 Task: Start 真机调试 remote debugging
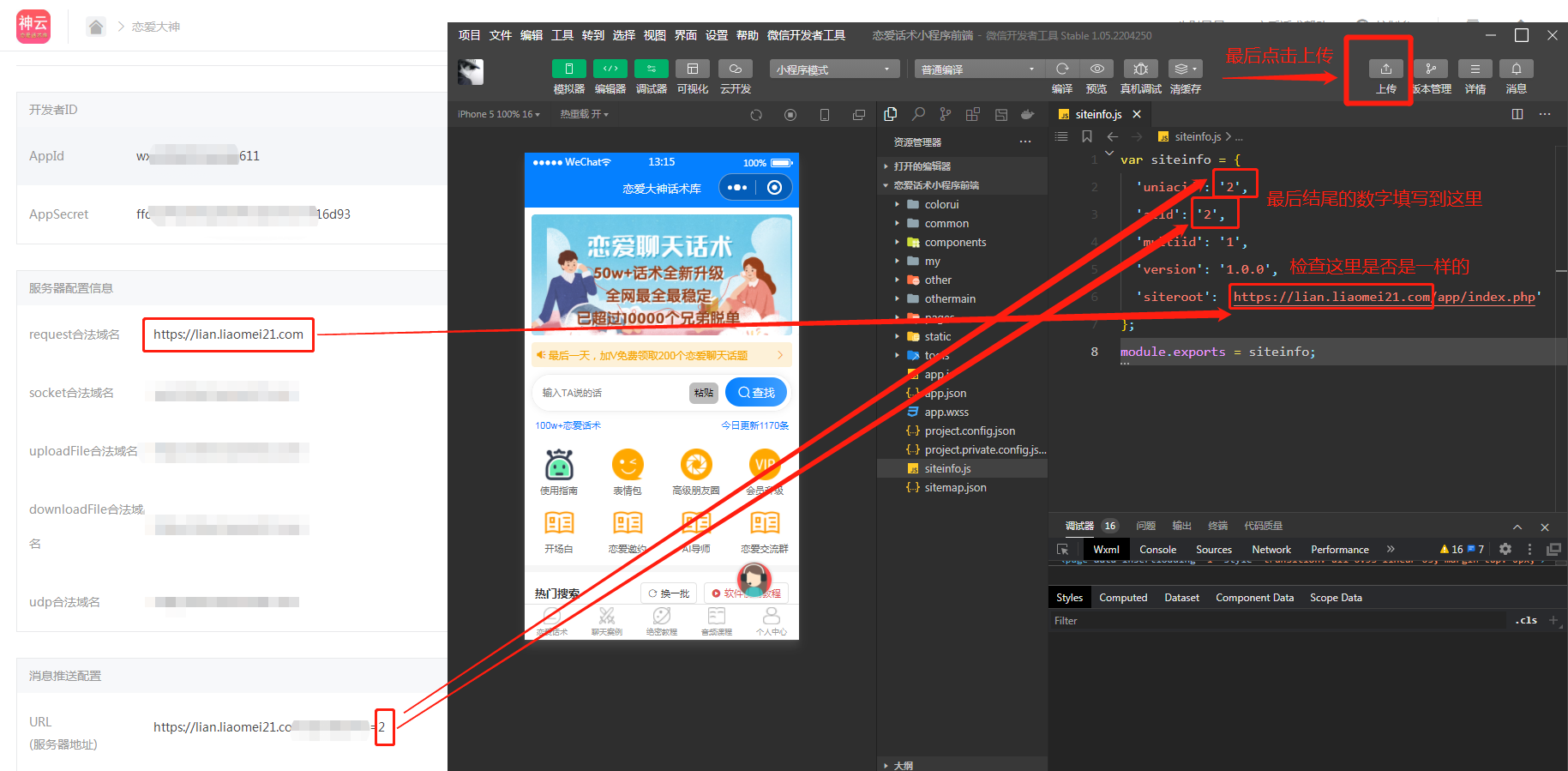[1141, 69]
